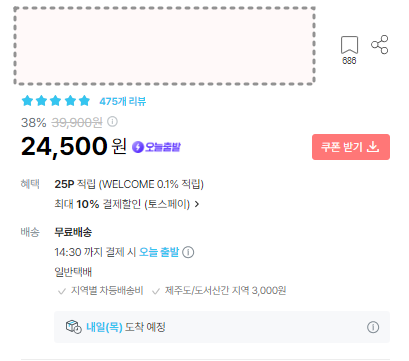This screenshot has width=409, height=361.
Task: Expand the 토스페이 discount chevron
Action: [197, 204]
